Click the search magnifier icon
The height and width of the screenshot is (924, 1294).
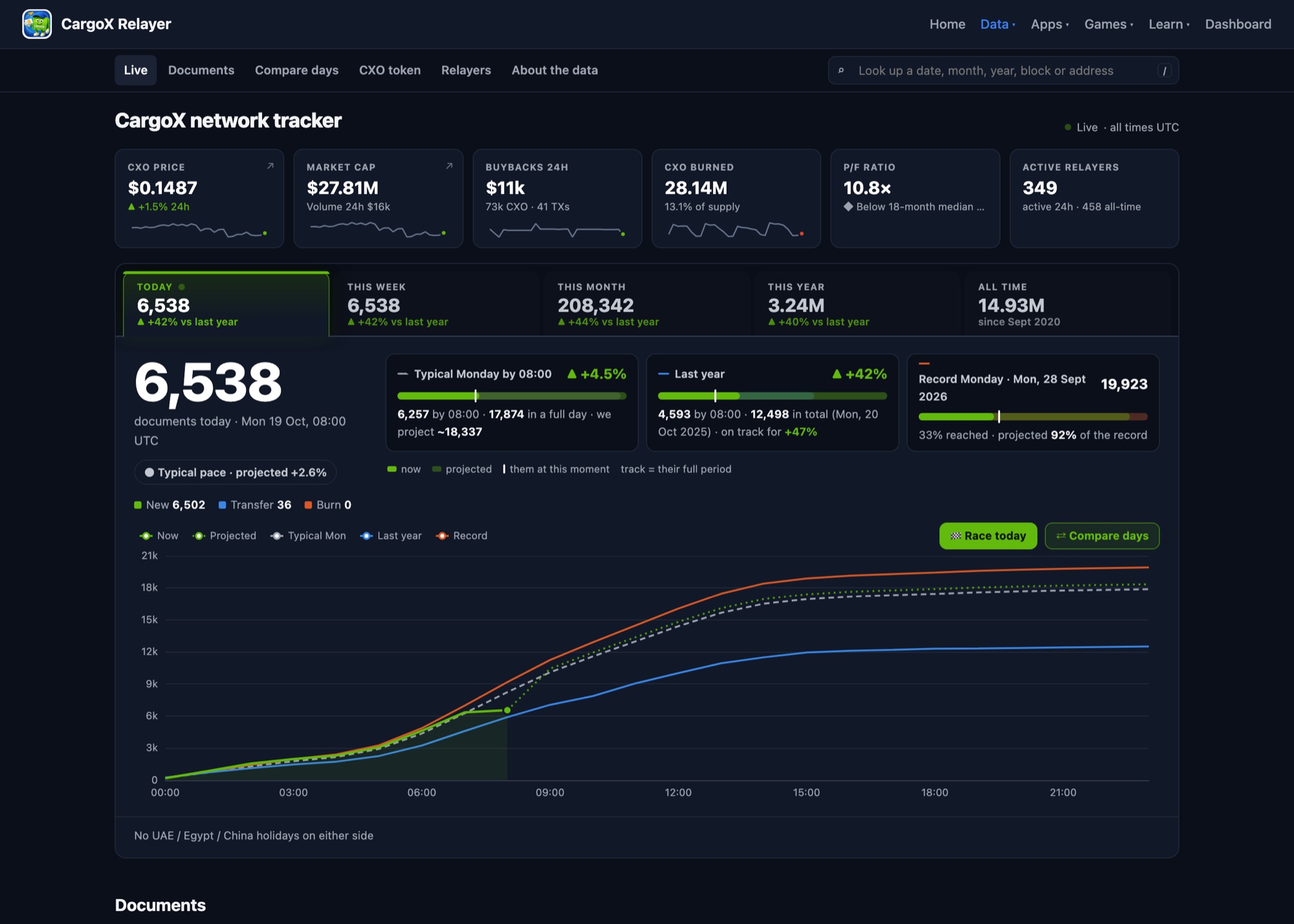click(x=841, y=71)
